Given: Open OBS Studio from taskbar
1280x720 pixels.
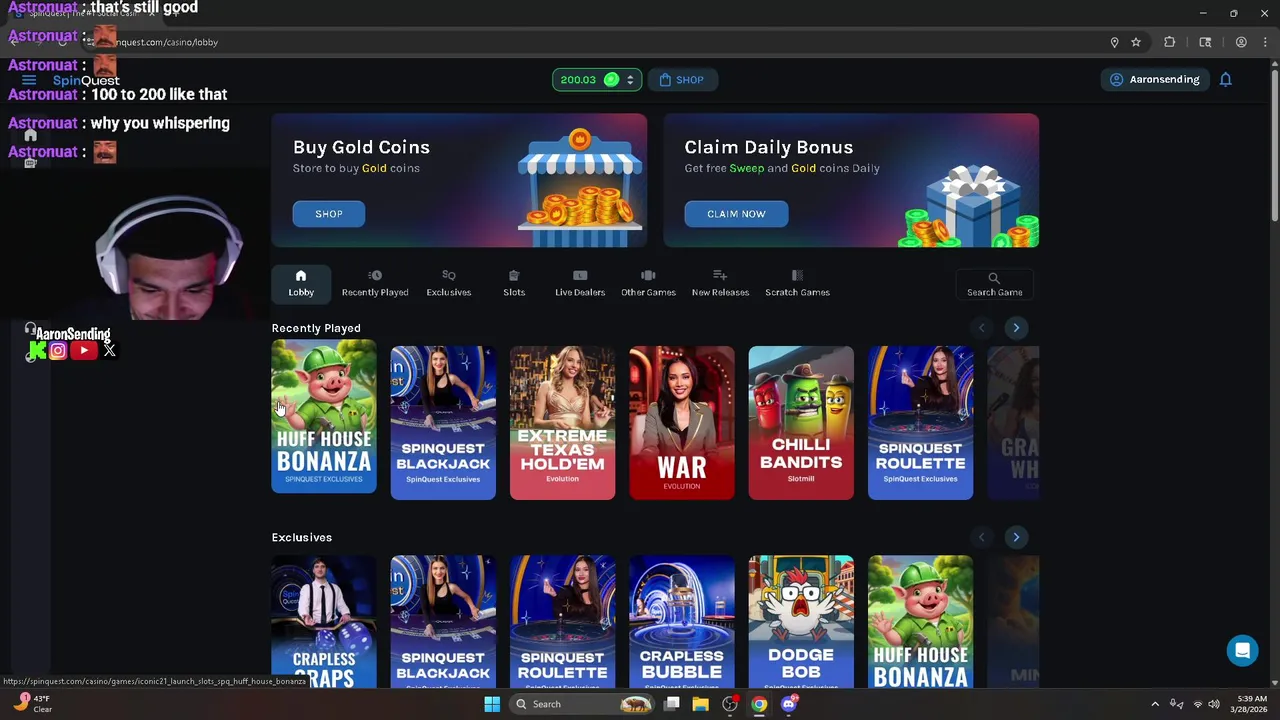Looking at the screenshot, I should tap(730, 704).
